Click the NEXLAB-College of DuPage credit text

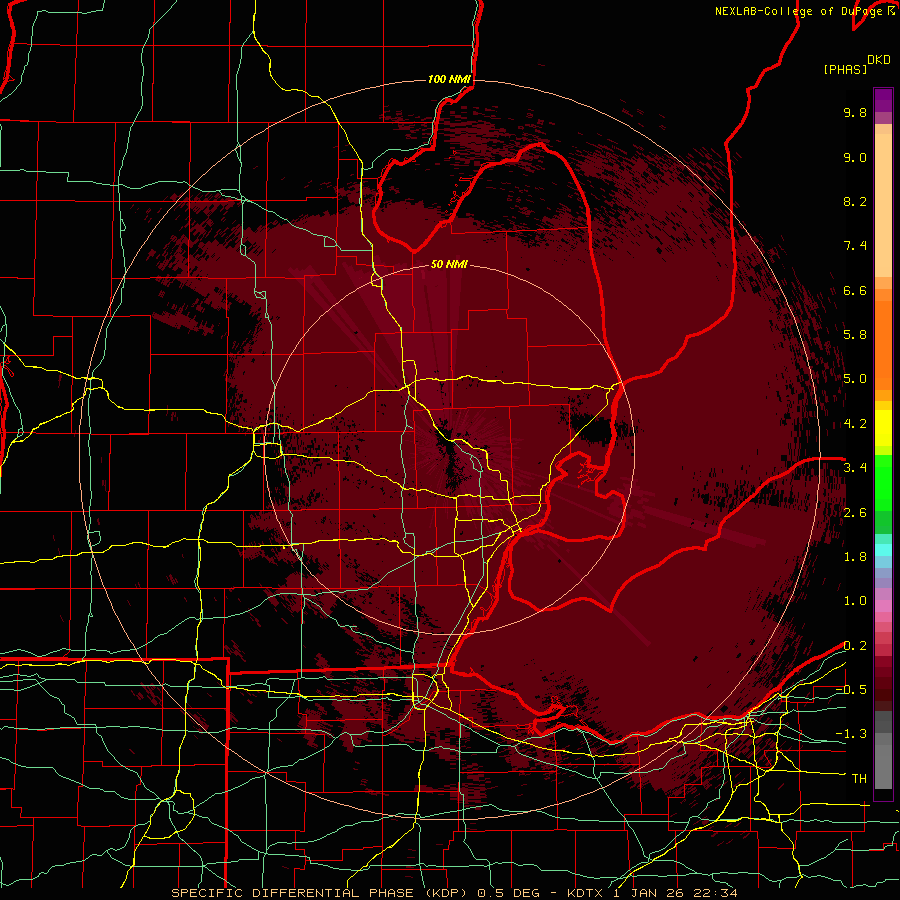[798, 11]
